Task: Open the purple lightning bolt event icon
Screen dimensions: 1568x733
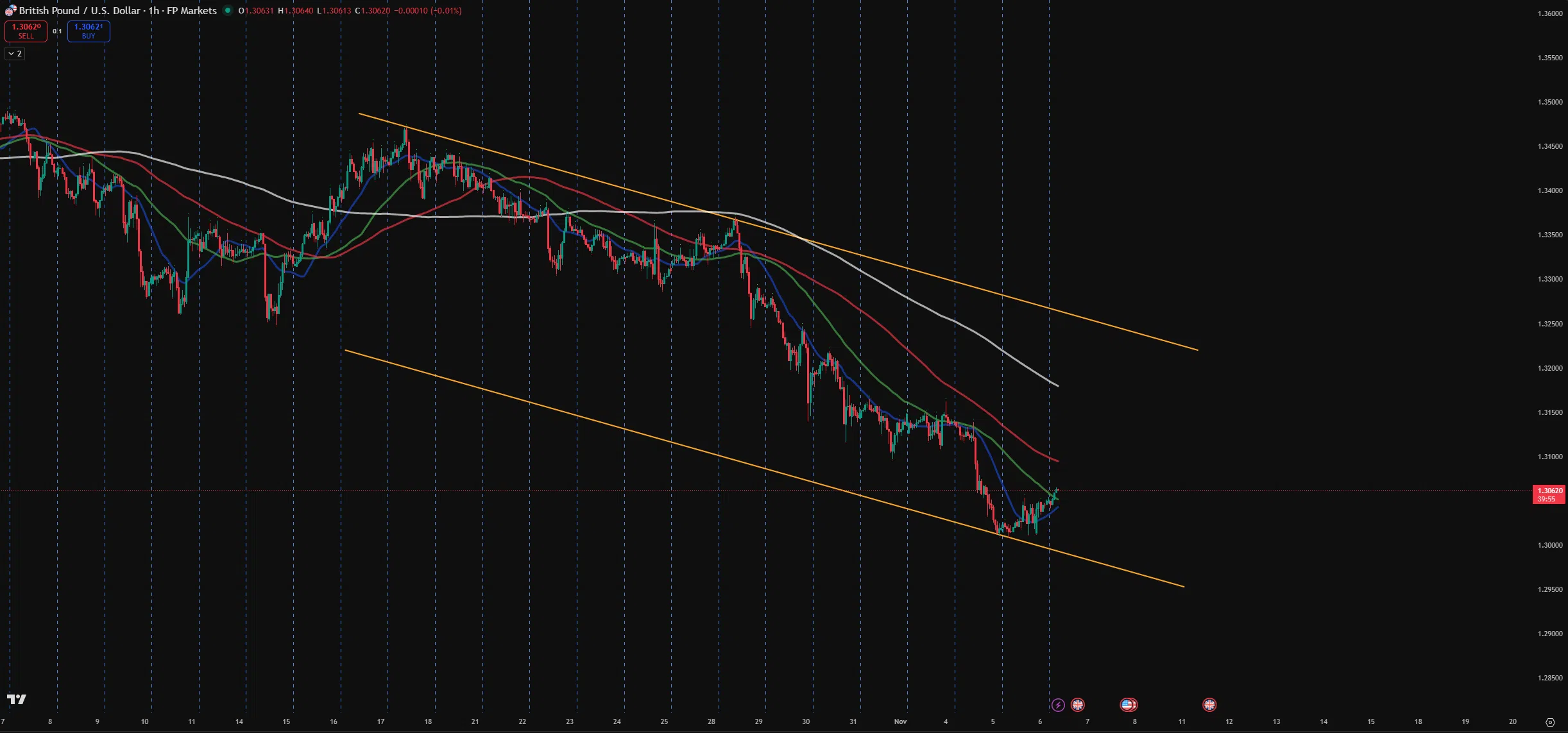Action: tap(1058, 705)
